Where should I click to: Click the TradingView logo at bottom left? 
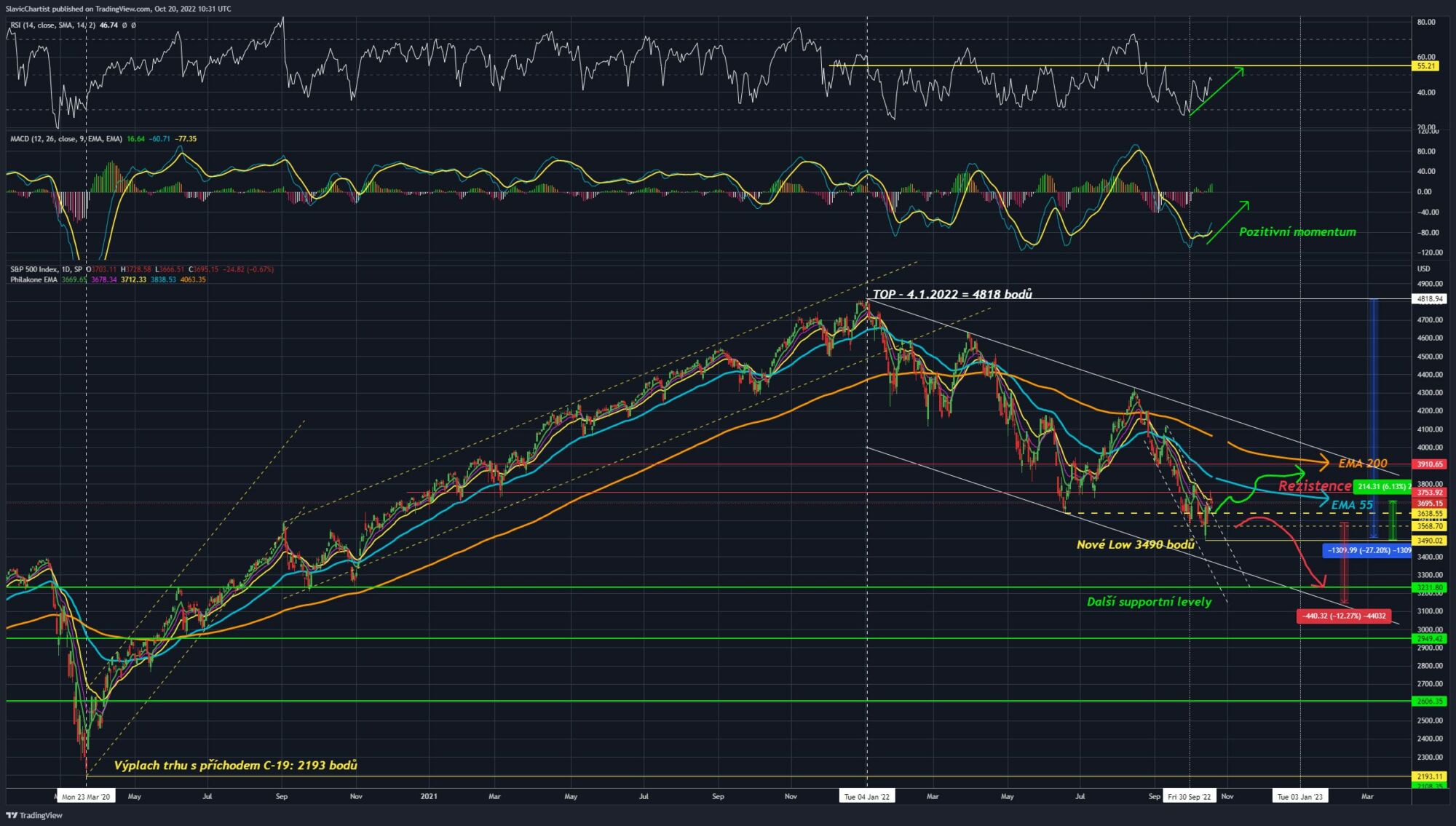(34, 815)
